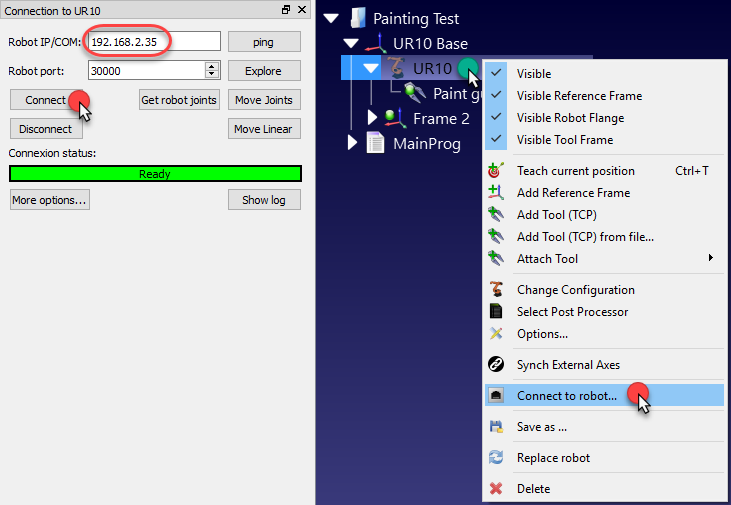731x505 pixels.
Task: Click the Add Reference Frame icon
Action: tap(495, 193)
